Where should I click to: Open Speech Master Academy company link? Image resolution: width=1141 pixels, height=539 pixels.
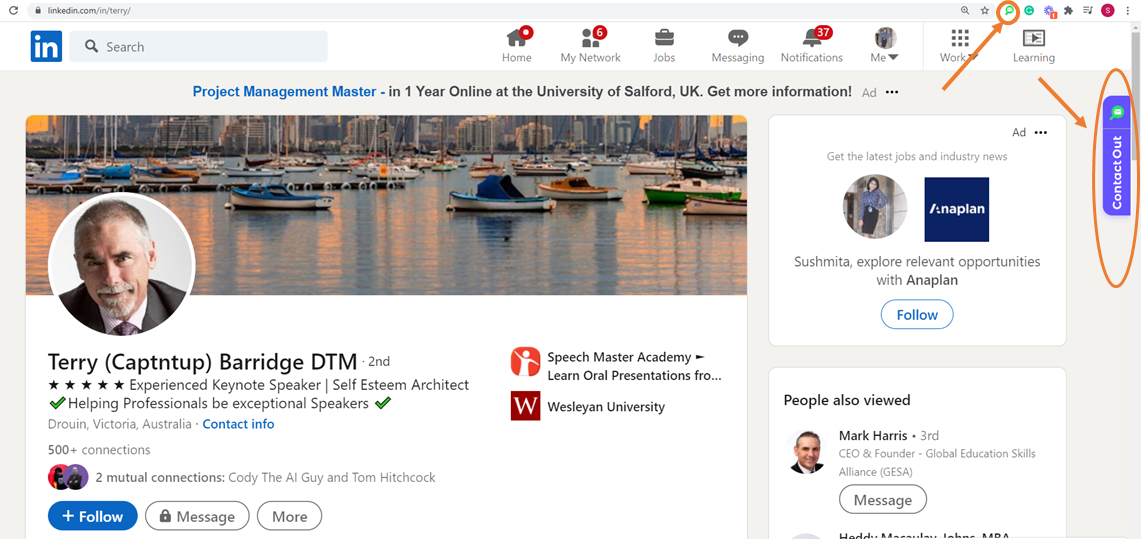click(x=633, y=367)
